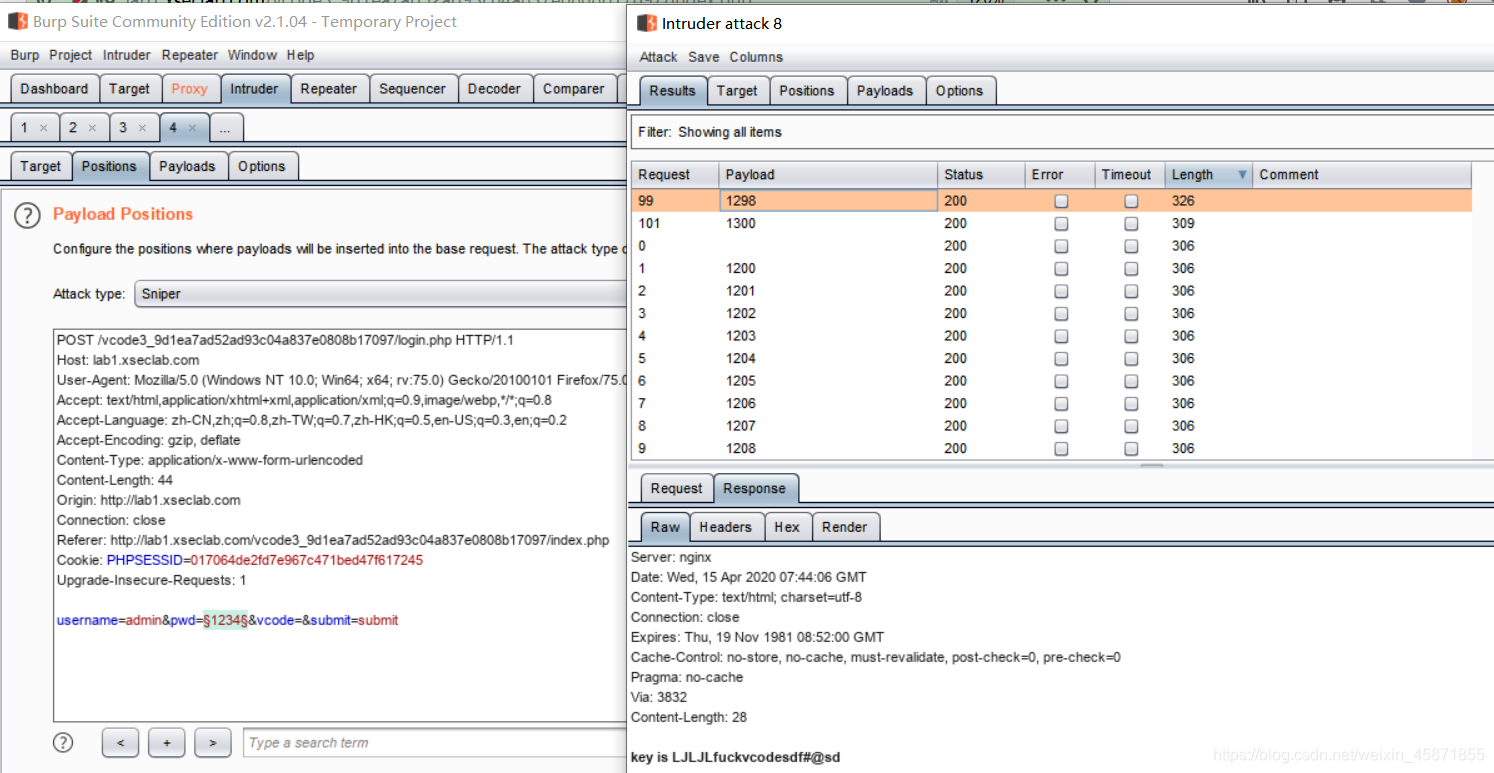Image resolution: width=1494 pixels, height=773 pixels.
Task: Open the Window menu
Action: [x=252, y=55]
